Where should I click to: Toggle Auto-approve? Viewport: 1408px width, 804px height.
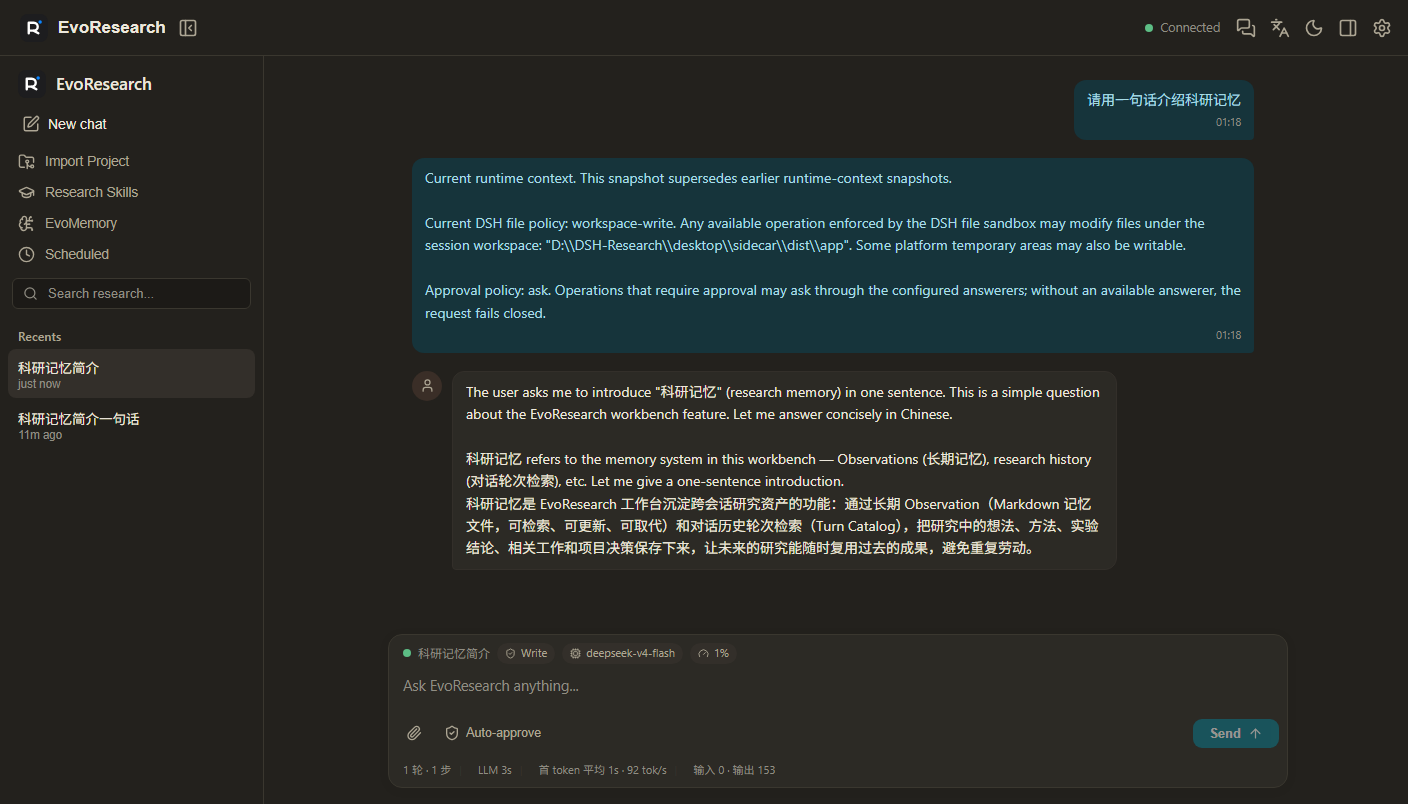[x=493, y=733]
